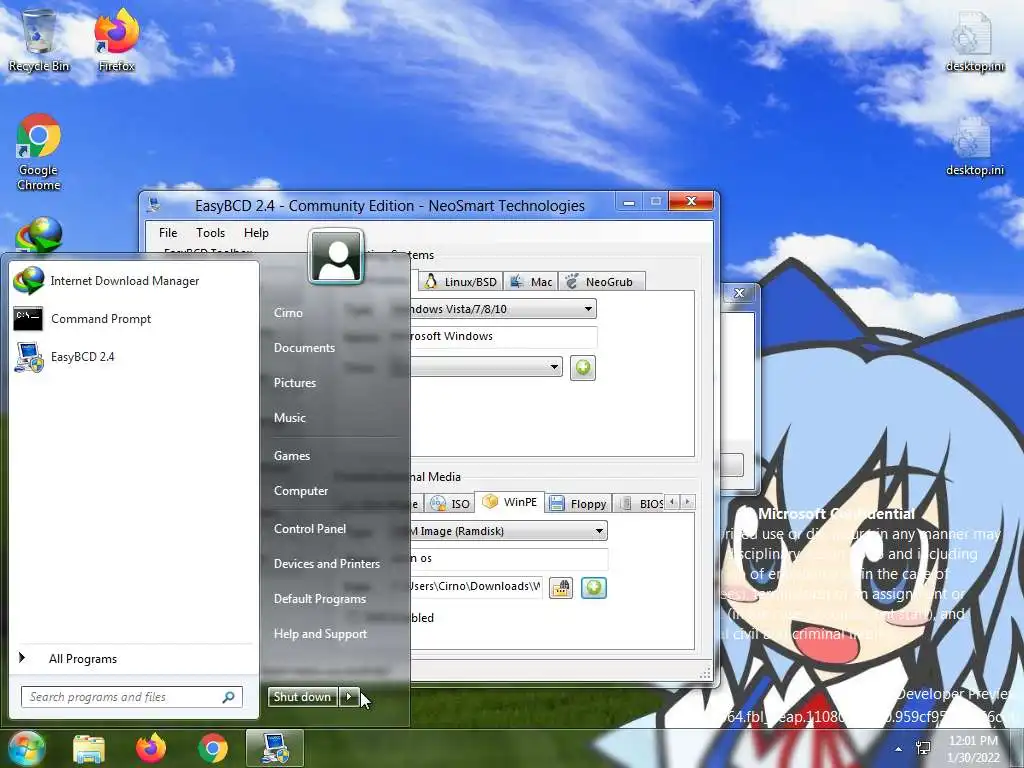Click the user account picture in Start menu
1024x768 pixels.
(336, 256)
